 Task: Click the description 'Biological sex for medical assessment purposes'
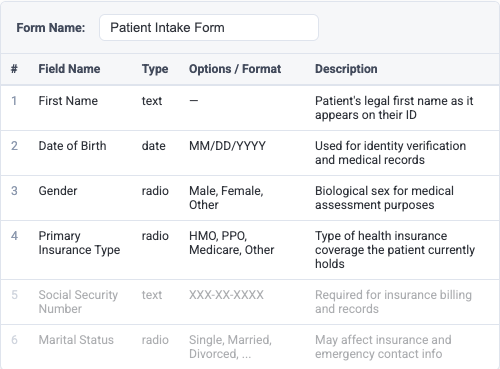(x=384, y=198)
